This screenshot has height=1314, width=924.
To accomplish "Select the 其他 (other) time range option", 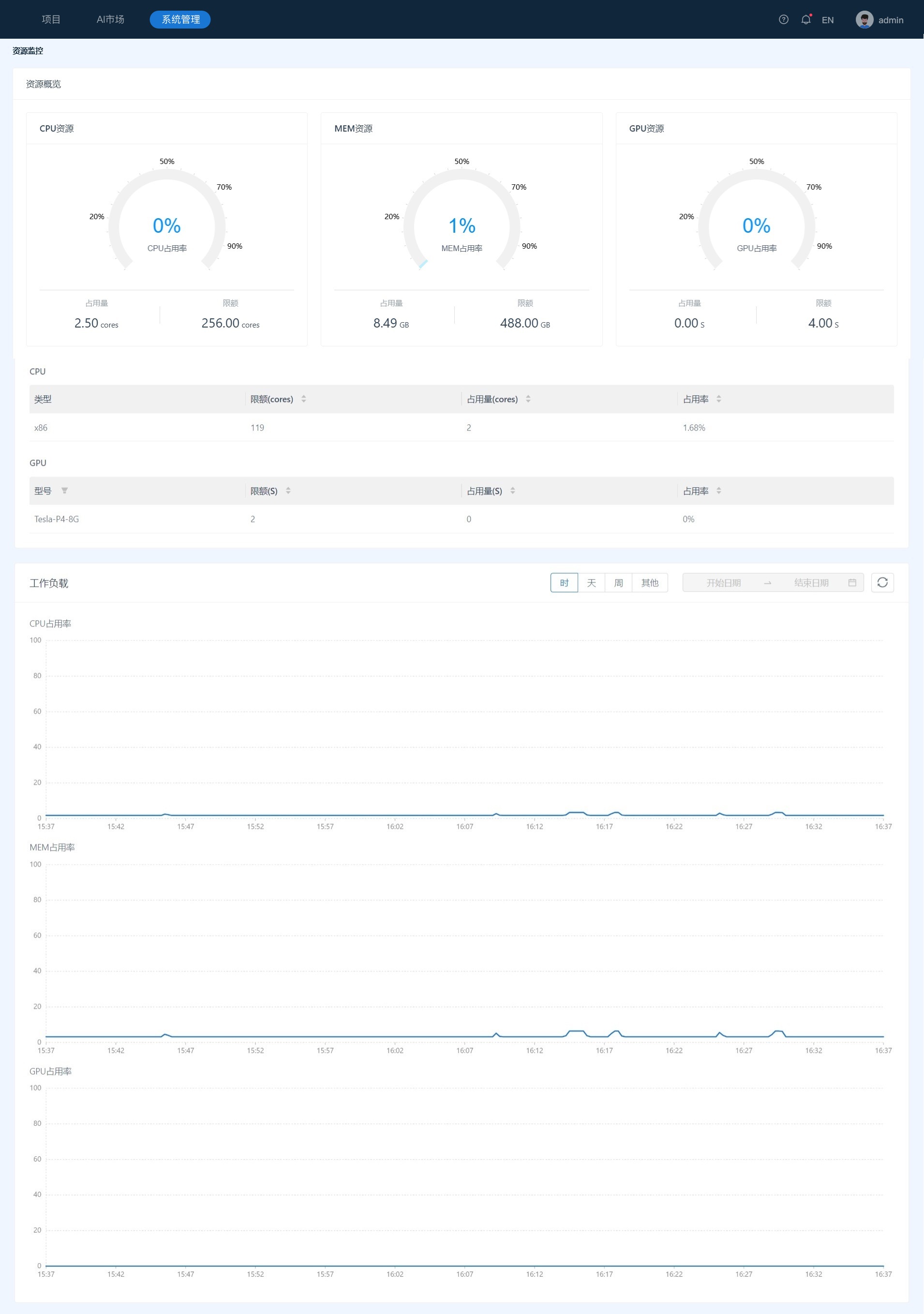I will pyautogui.click(x=649, y=582).
